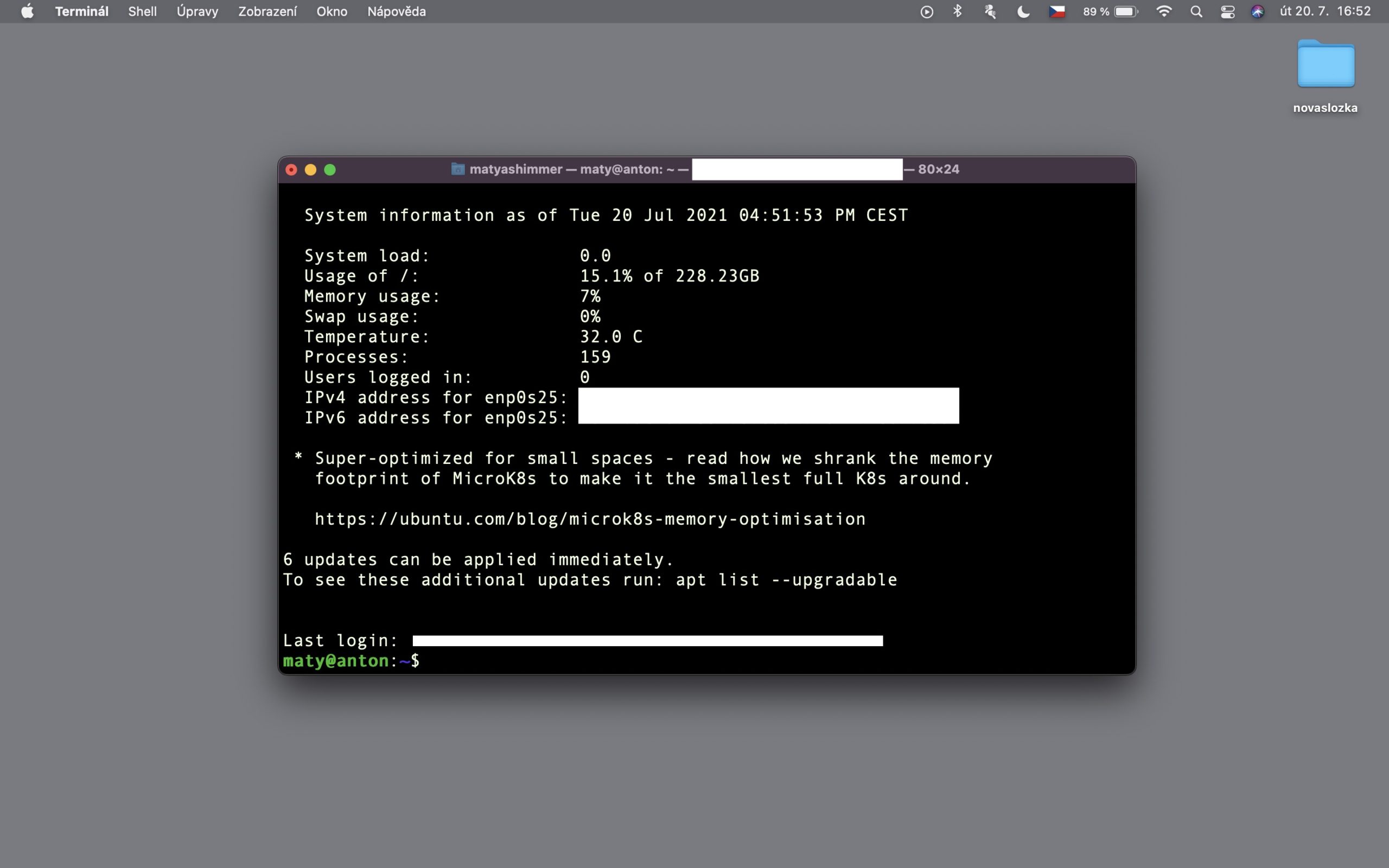Open the Wi-Fi status menu

1163,11
